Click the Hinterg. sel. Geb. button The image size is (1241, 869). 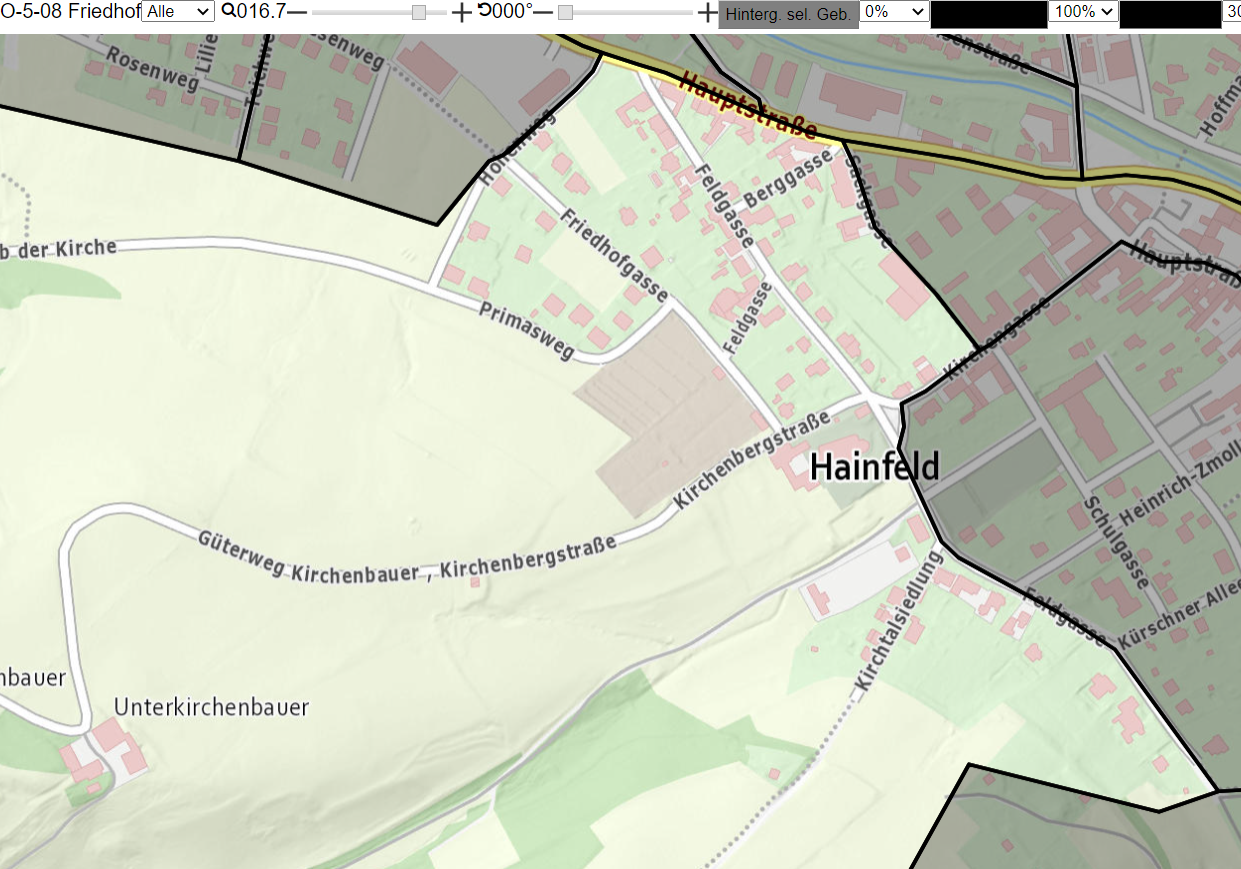point(789,14)
